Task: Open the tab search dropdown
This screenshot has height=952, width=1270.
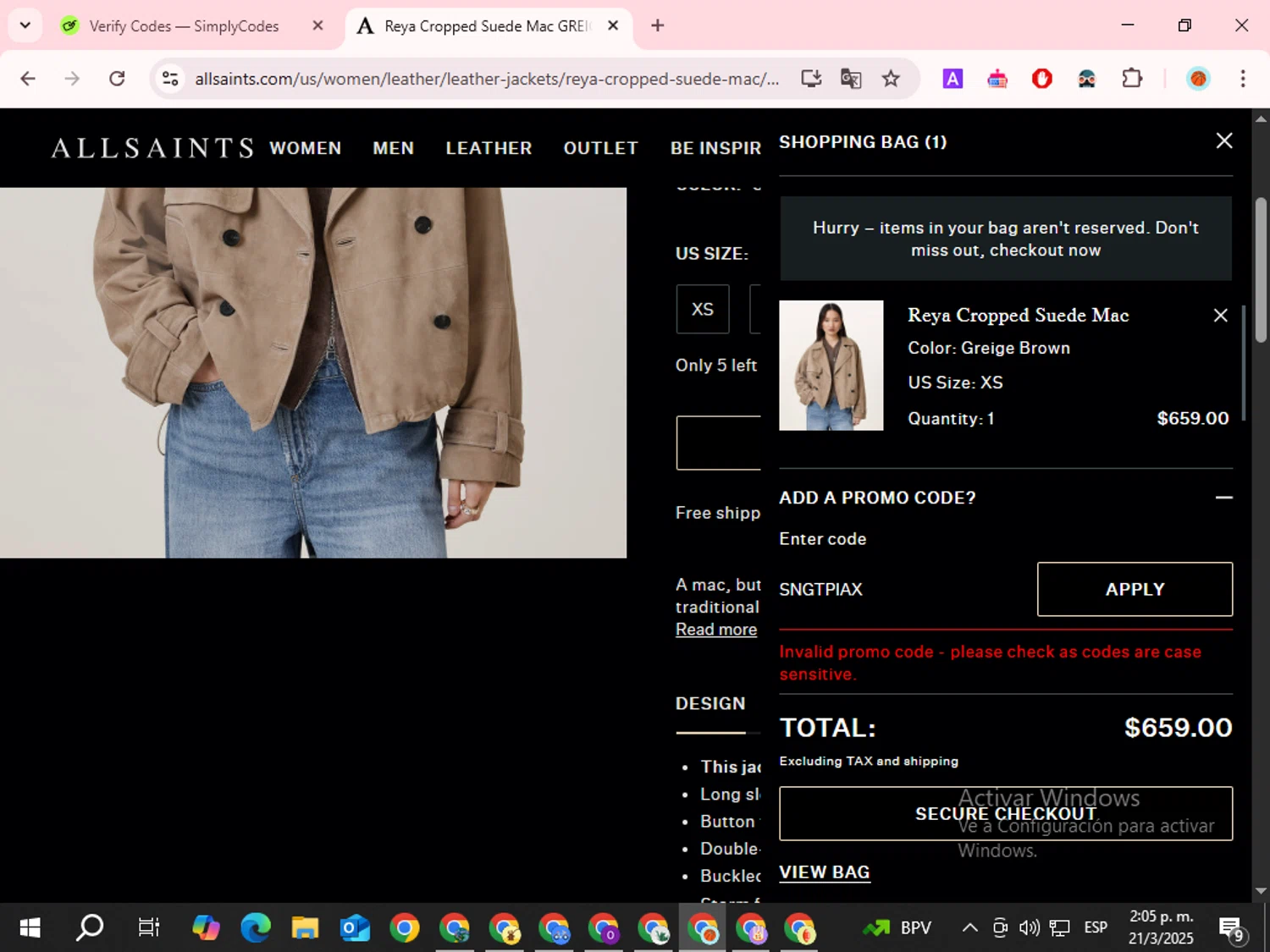Action: [x=25, y=25]
